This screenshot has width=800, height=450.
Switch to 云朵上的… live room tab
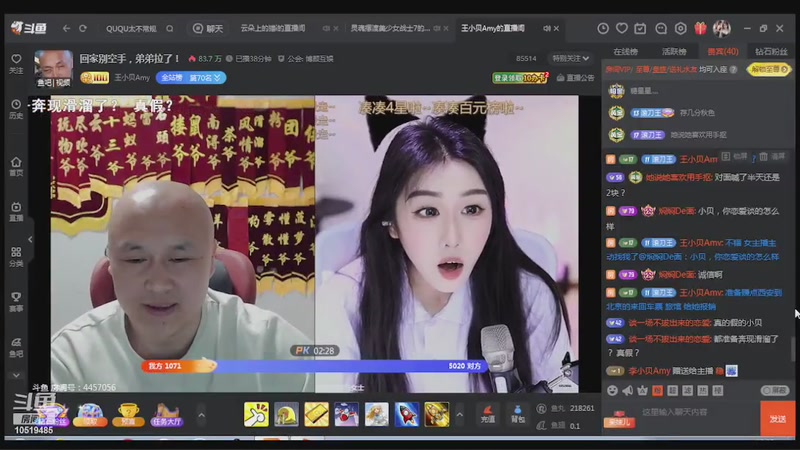273,28
